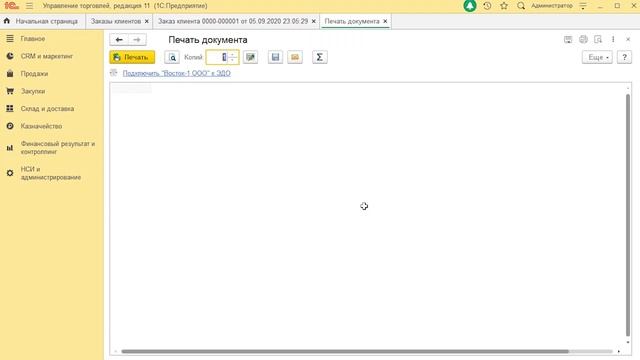640x360 pixels.
Task: Click the 1C logo in title bar
Action: point(11,6)
